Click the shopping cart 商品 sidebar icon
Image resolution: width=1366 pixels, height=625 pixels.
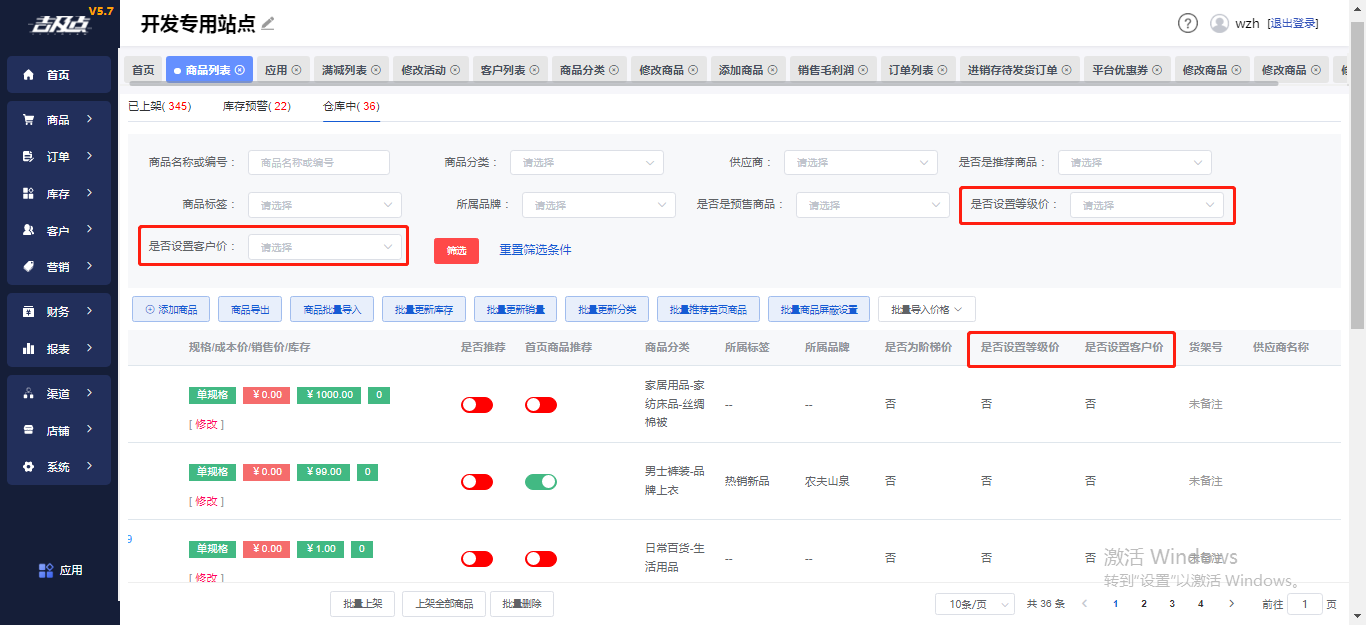tap(28, 120)
